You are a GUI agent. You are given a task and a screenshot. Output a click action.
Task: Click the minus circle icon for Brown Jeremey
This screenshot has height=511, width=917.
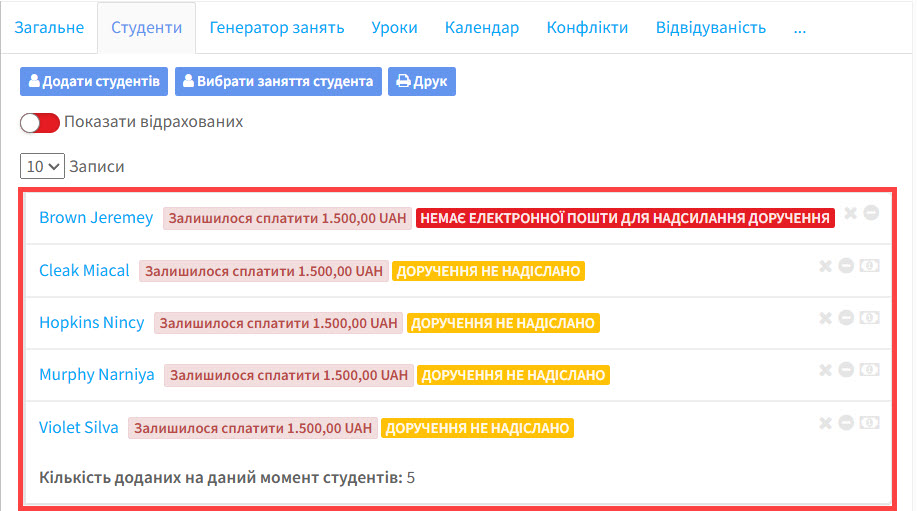(x=871, y=213)
